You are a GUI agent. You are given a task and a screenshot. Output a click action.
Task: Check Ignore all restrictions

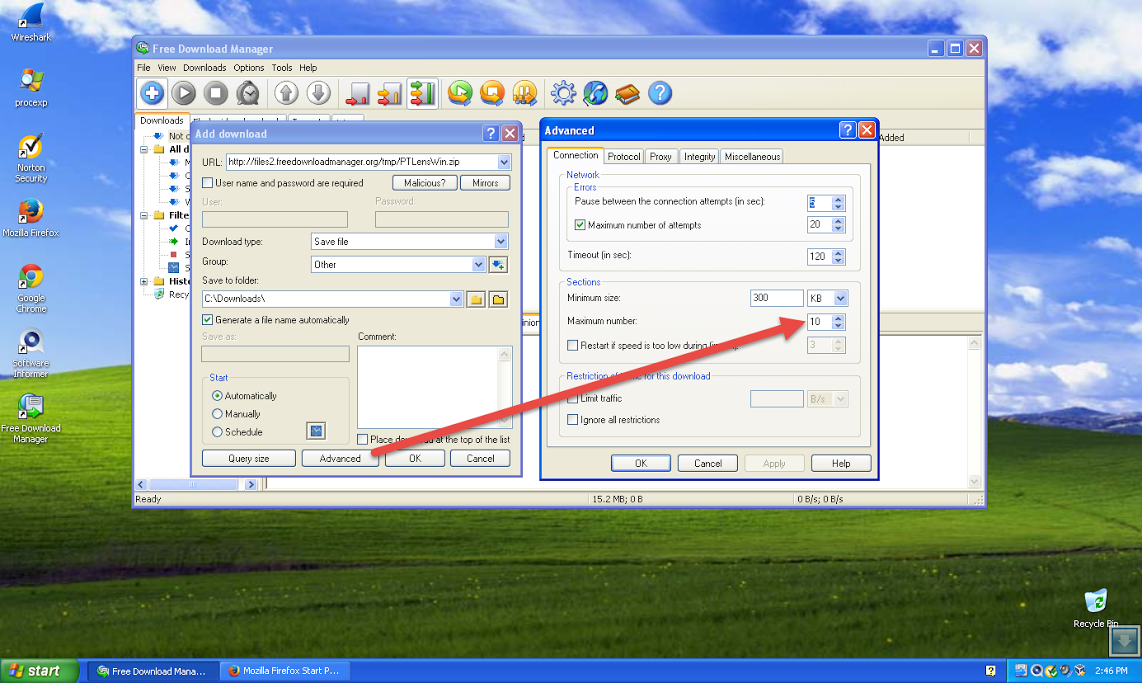coord(572,419)
